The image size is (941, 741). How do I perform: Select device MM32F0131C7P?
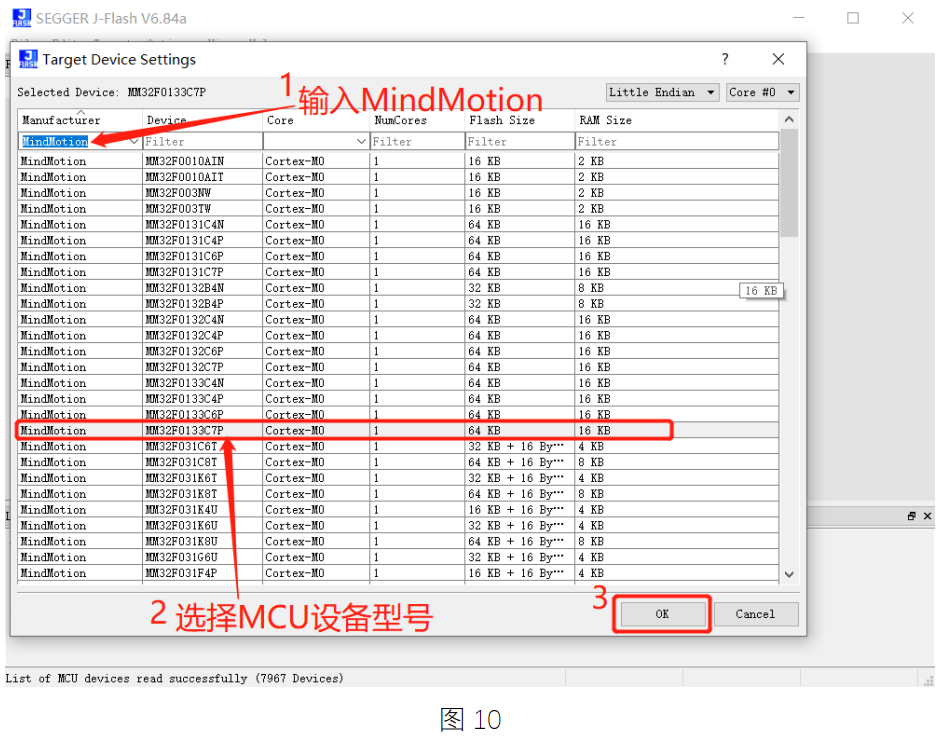[x=398, y=272]
